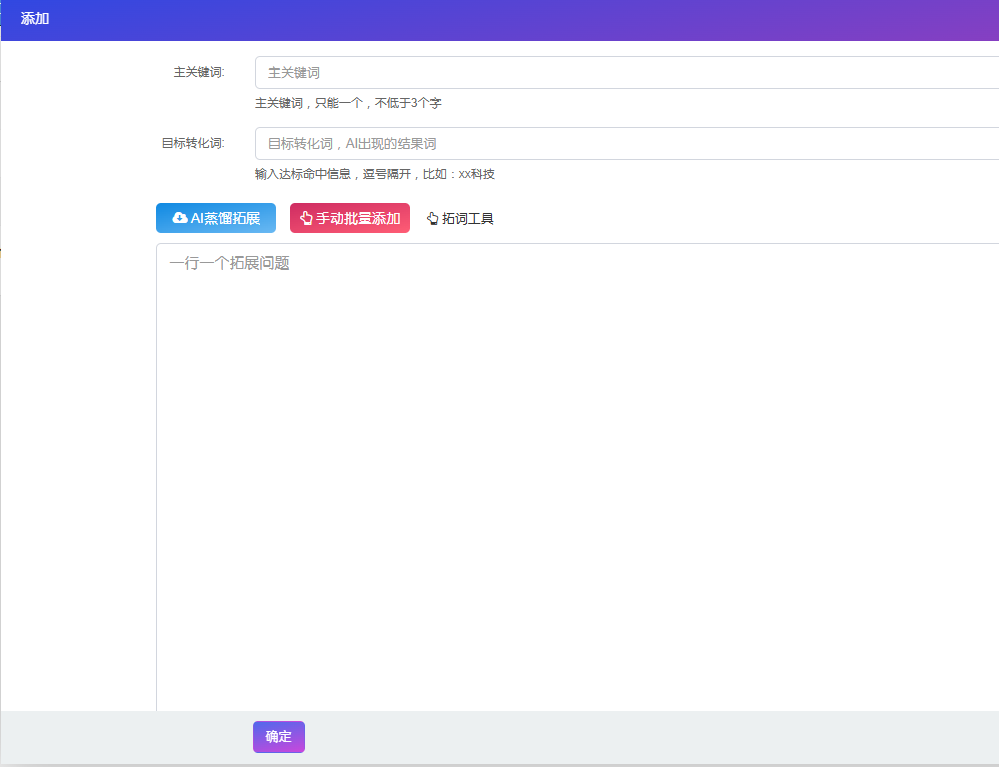Focus the 主关键词 input field
Image resolution: width=999 pixels, height=767 pixels.
point(626,73)
